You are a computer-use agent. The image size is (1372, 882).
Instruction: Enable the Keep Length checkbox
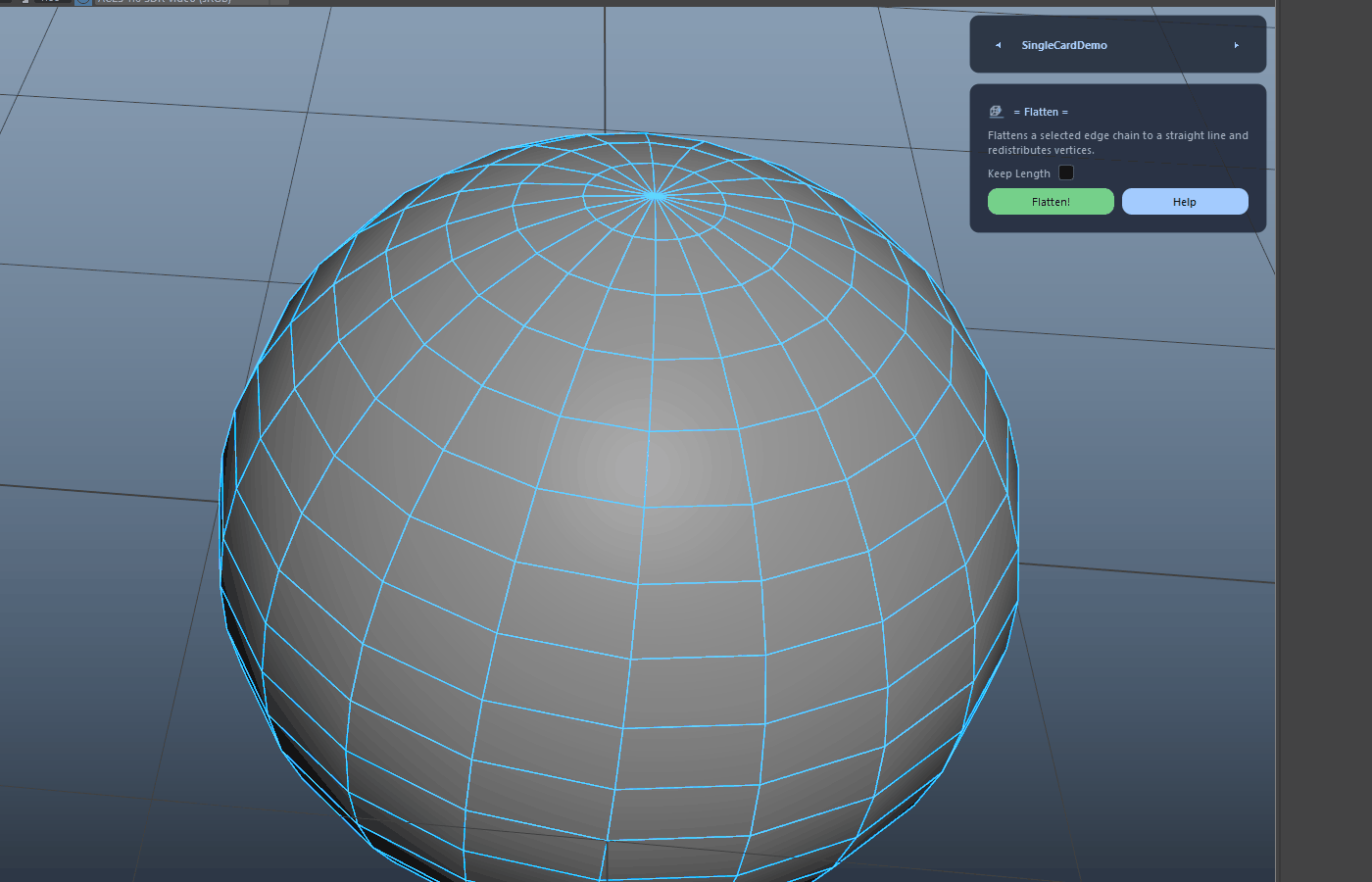point(1066,172)
